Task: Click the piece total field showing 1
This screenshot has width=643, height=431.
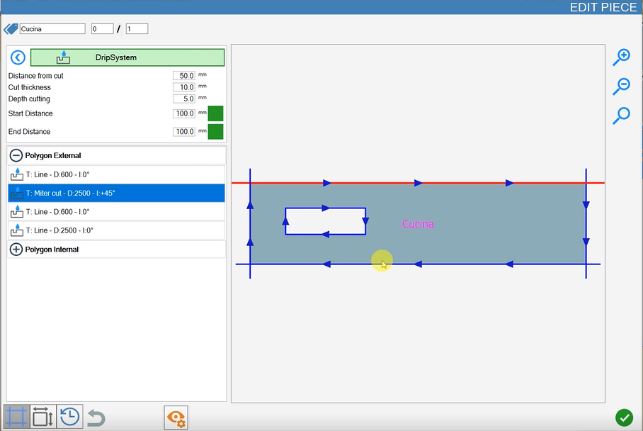Action: pos(137,29)
